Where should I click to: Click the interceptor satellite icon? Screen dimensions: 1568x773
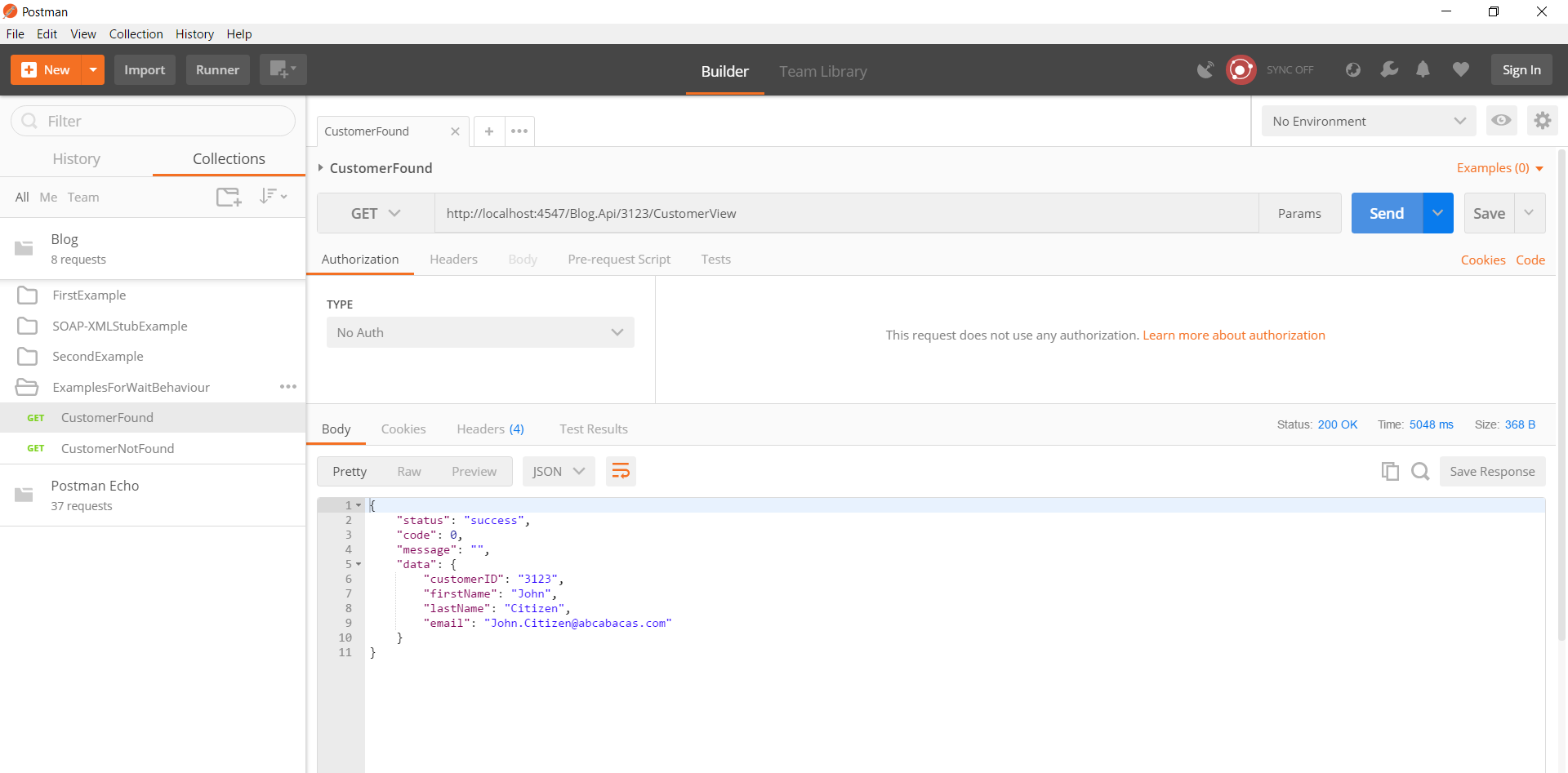coord(1205,70)
